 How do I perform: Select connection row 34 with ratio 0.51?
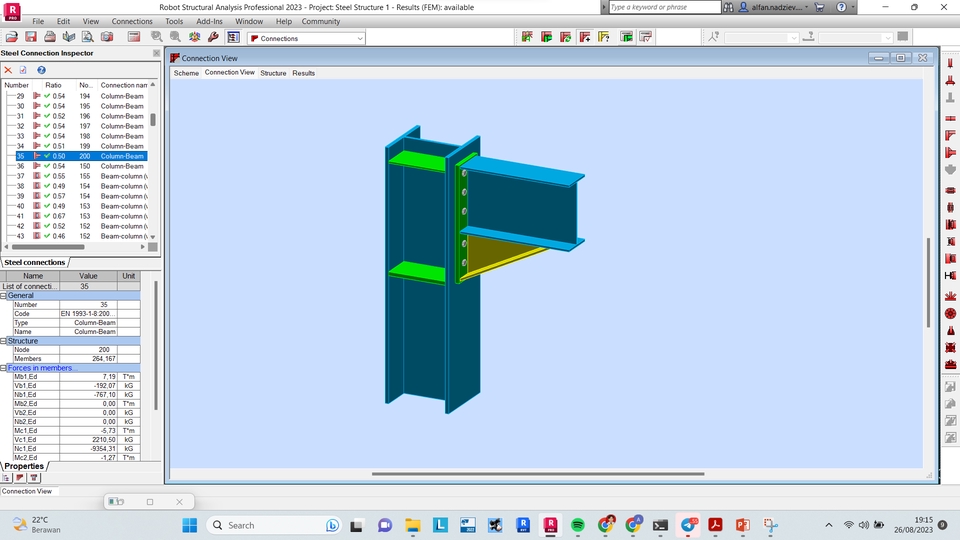point(80,146)
